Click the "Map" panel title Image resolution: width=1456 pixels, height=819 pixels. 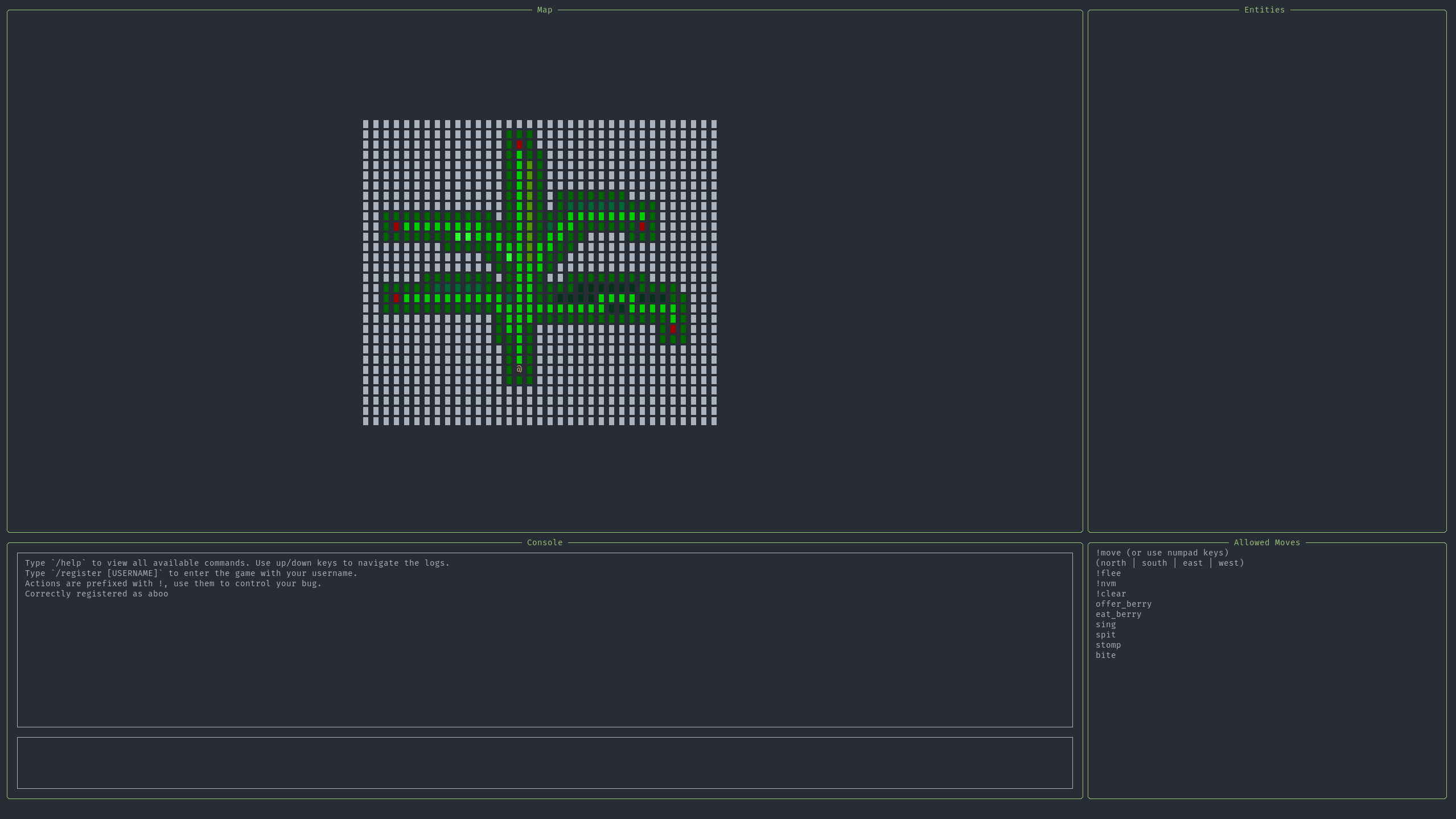click(x=545, y=10)
